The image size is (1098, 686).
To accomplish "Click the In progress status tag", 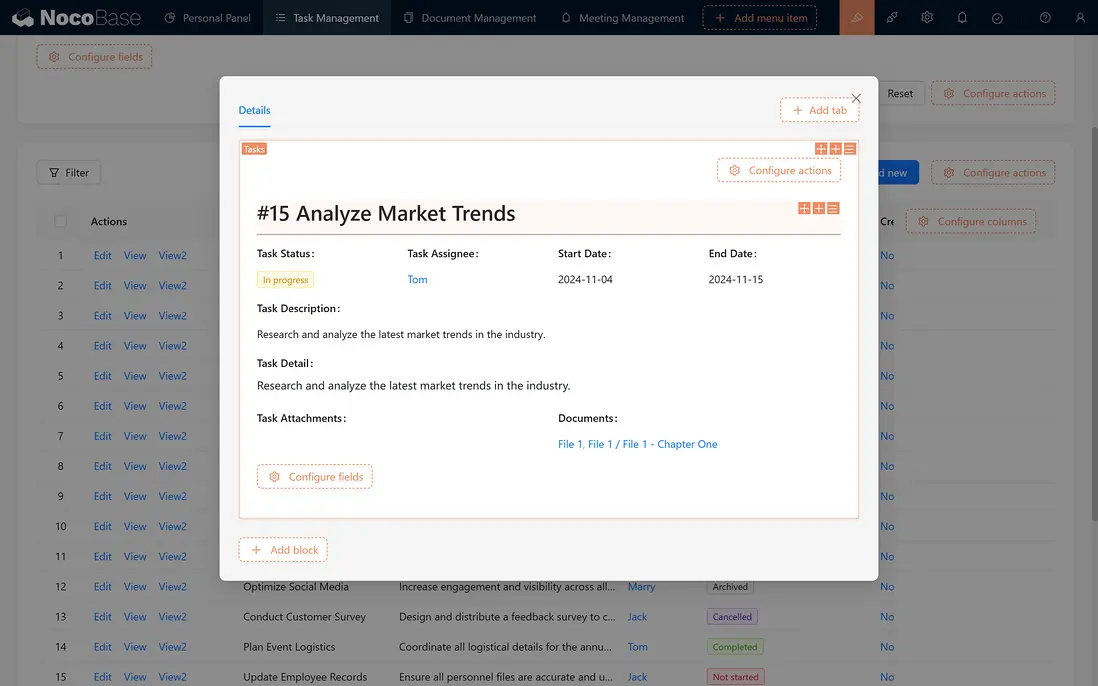I will point(285,280).
